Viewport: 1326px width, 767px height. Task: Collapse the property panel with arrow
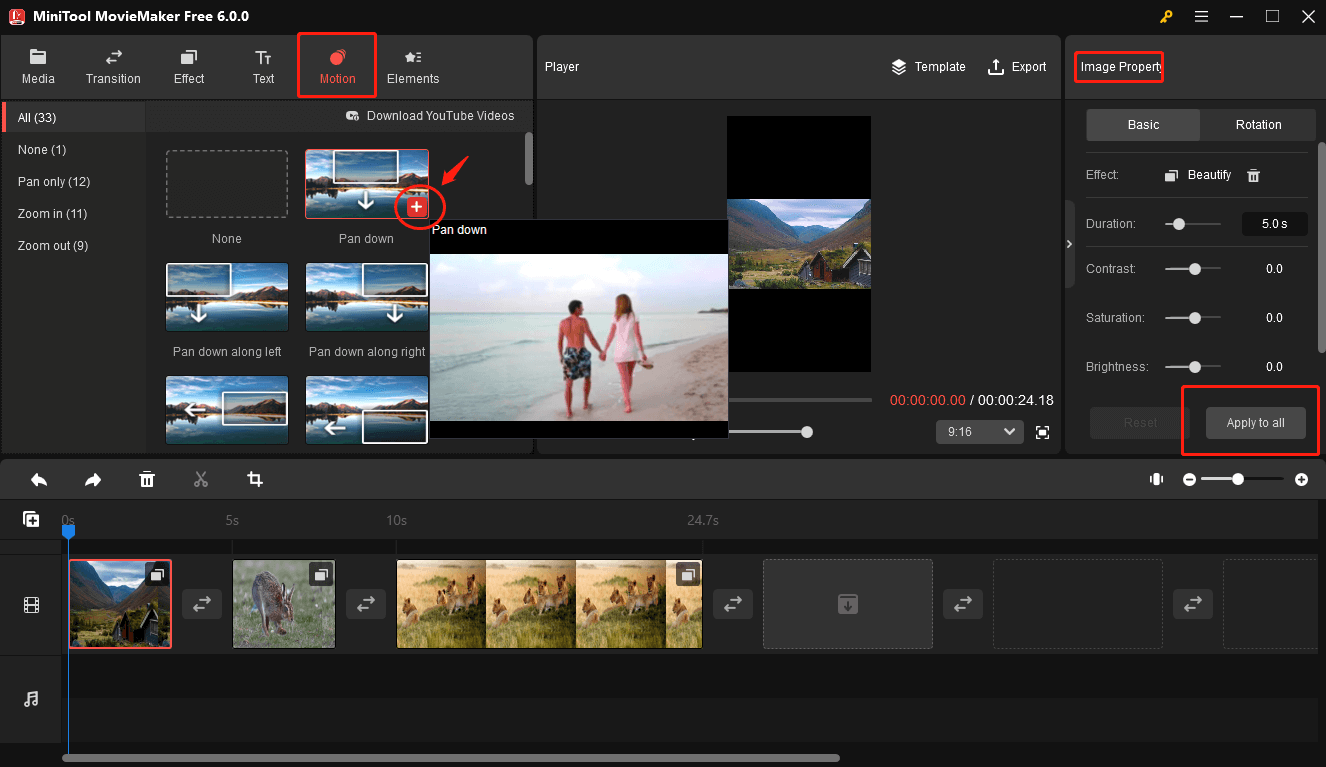pos(1068,244)
